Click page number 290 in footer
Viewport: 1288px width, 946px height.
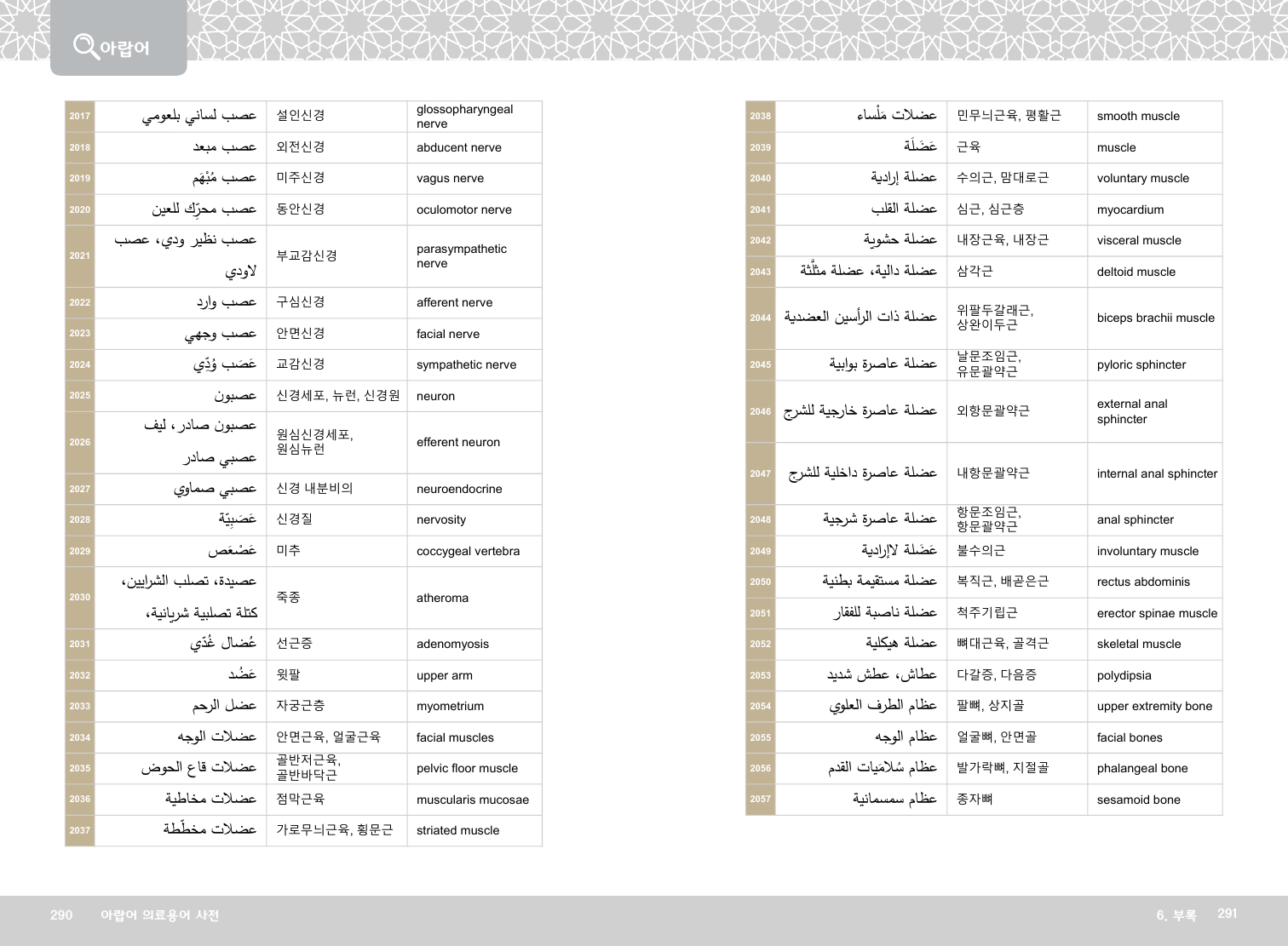point(61,915)
